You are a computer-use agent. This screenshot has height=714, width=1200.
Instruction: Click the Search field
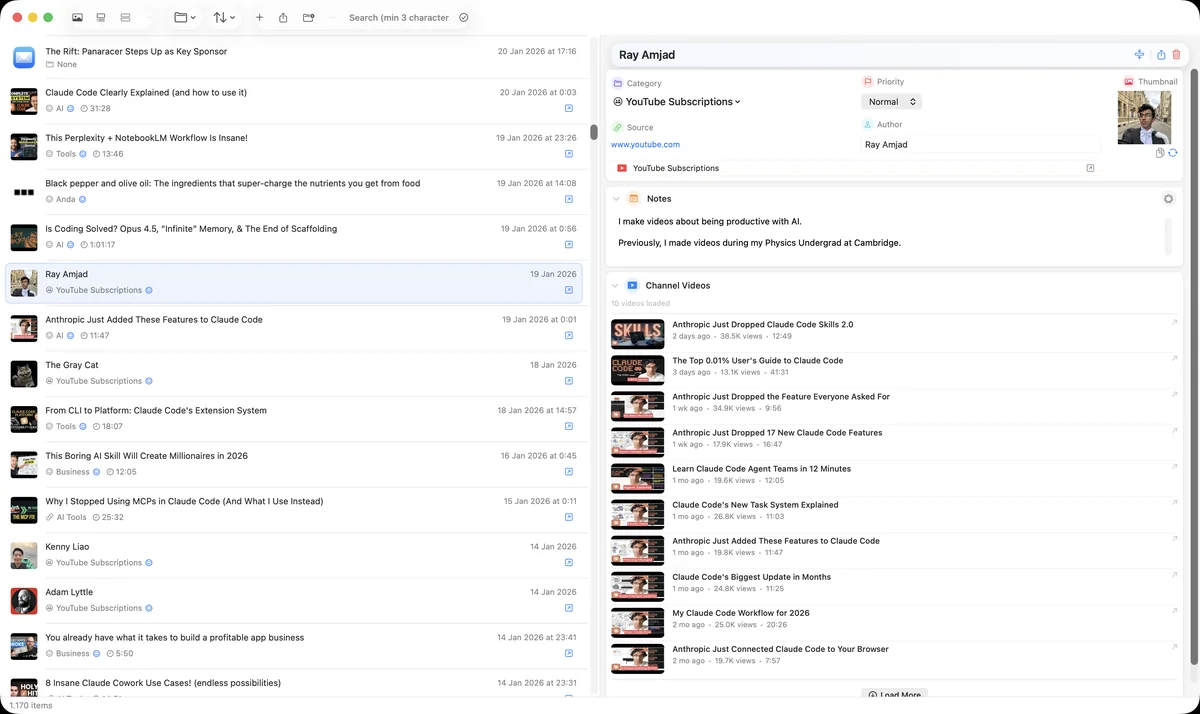[x=399, y=18]
